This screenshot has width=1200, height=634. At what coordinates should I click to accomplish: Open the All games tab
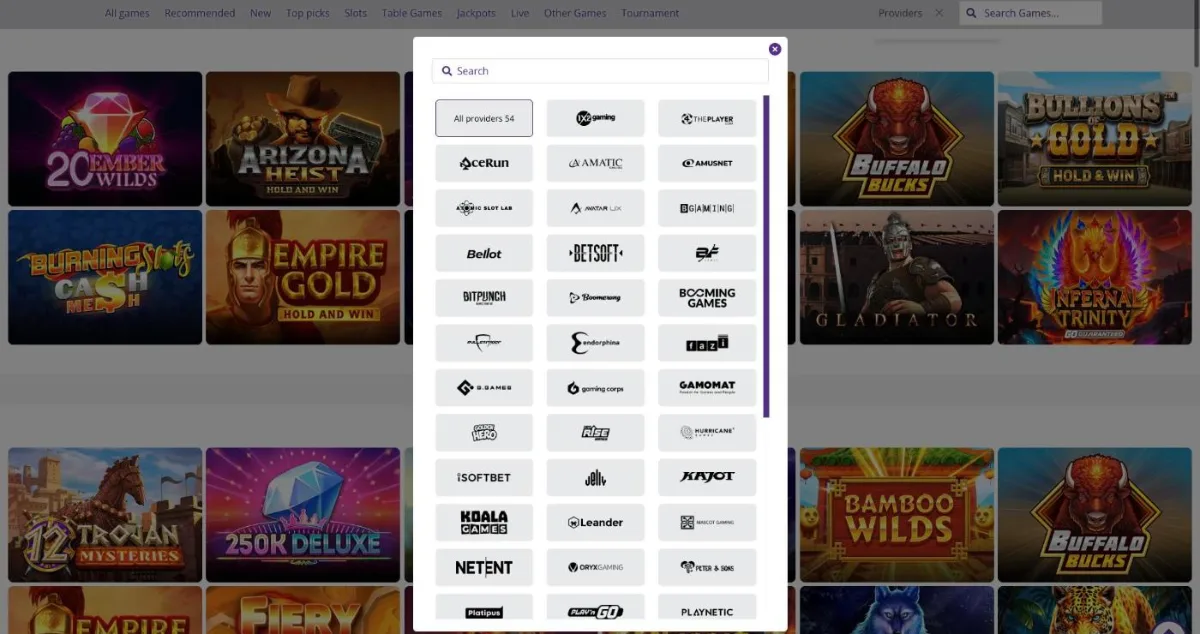tap(128, 13)
